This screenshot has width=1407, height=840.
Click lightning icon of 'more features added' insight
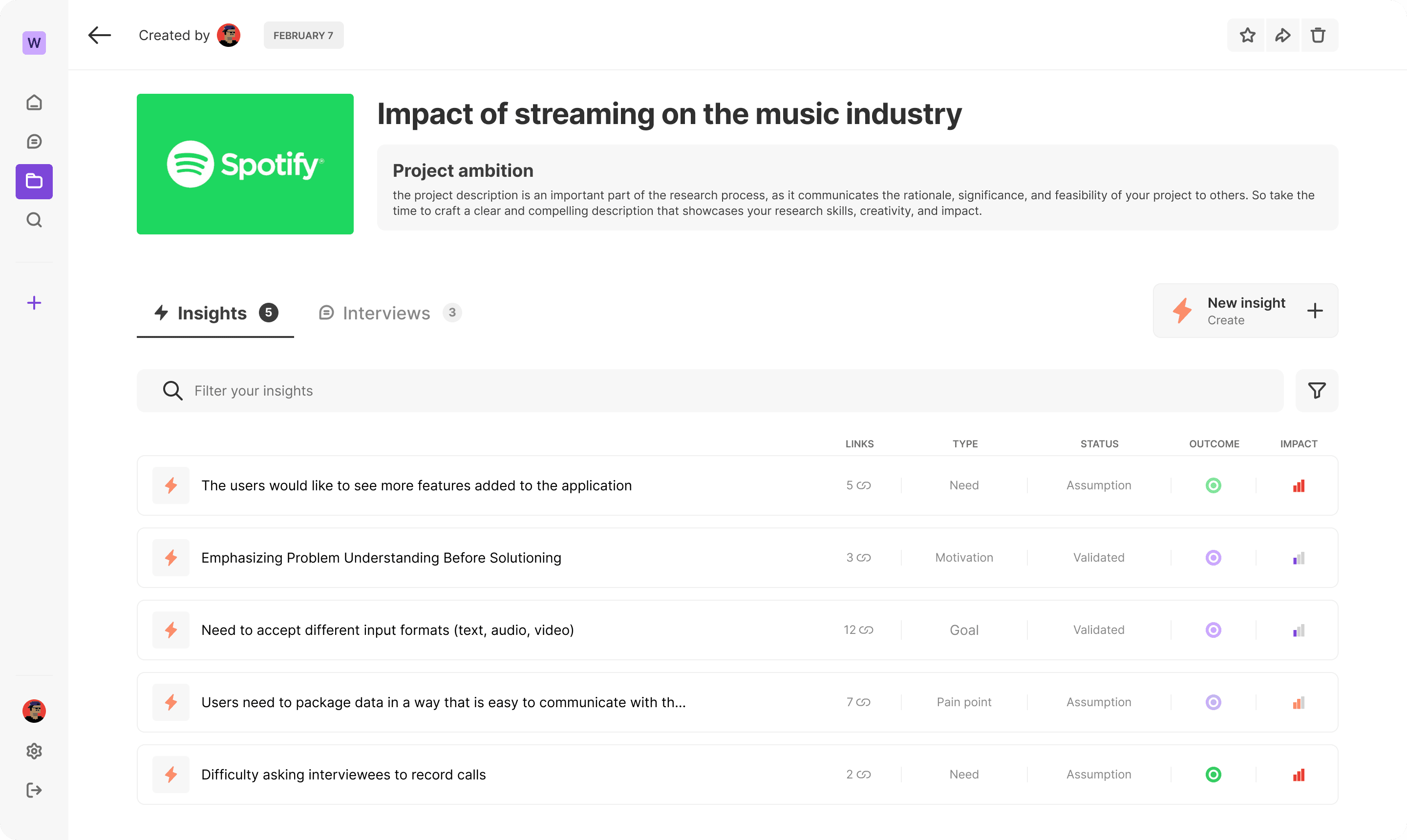click(x=171, y=485)
